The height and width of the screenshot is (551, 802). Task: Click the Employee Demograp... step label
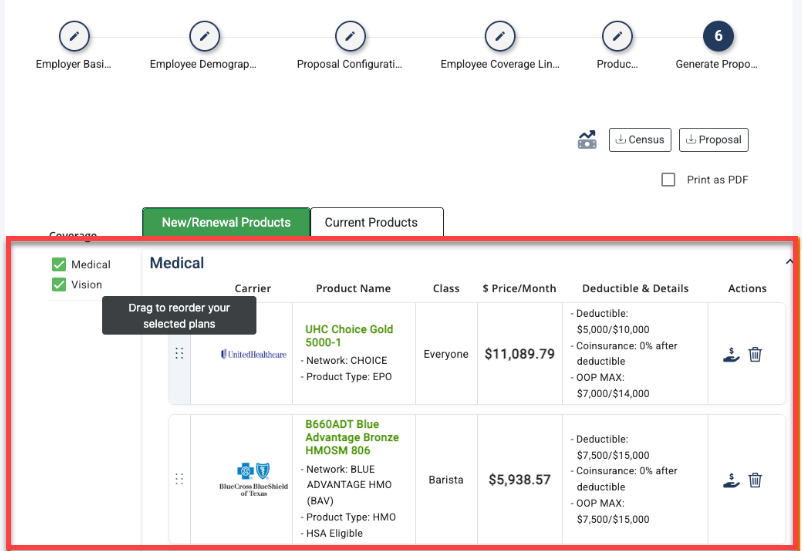tap(203, 64)
